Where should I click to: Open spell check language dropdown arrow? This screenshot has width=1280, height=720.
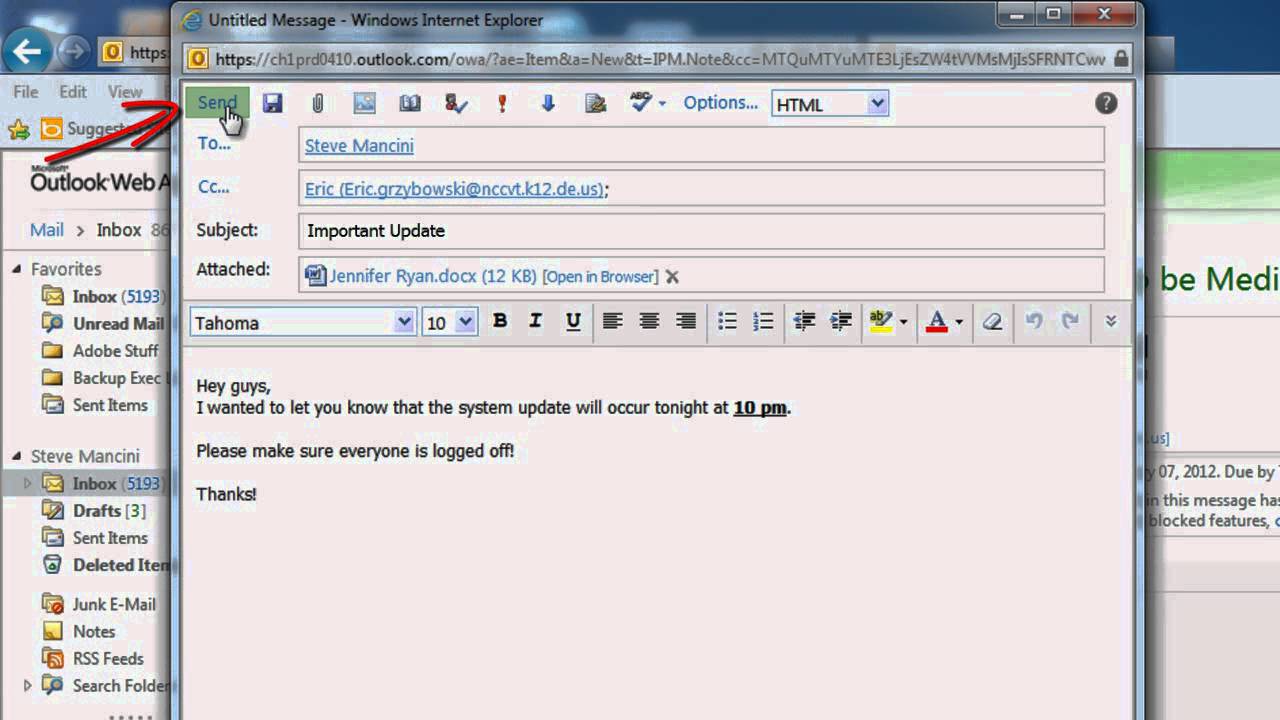662,103
